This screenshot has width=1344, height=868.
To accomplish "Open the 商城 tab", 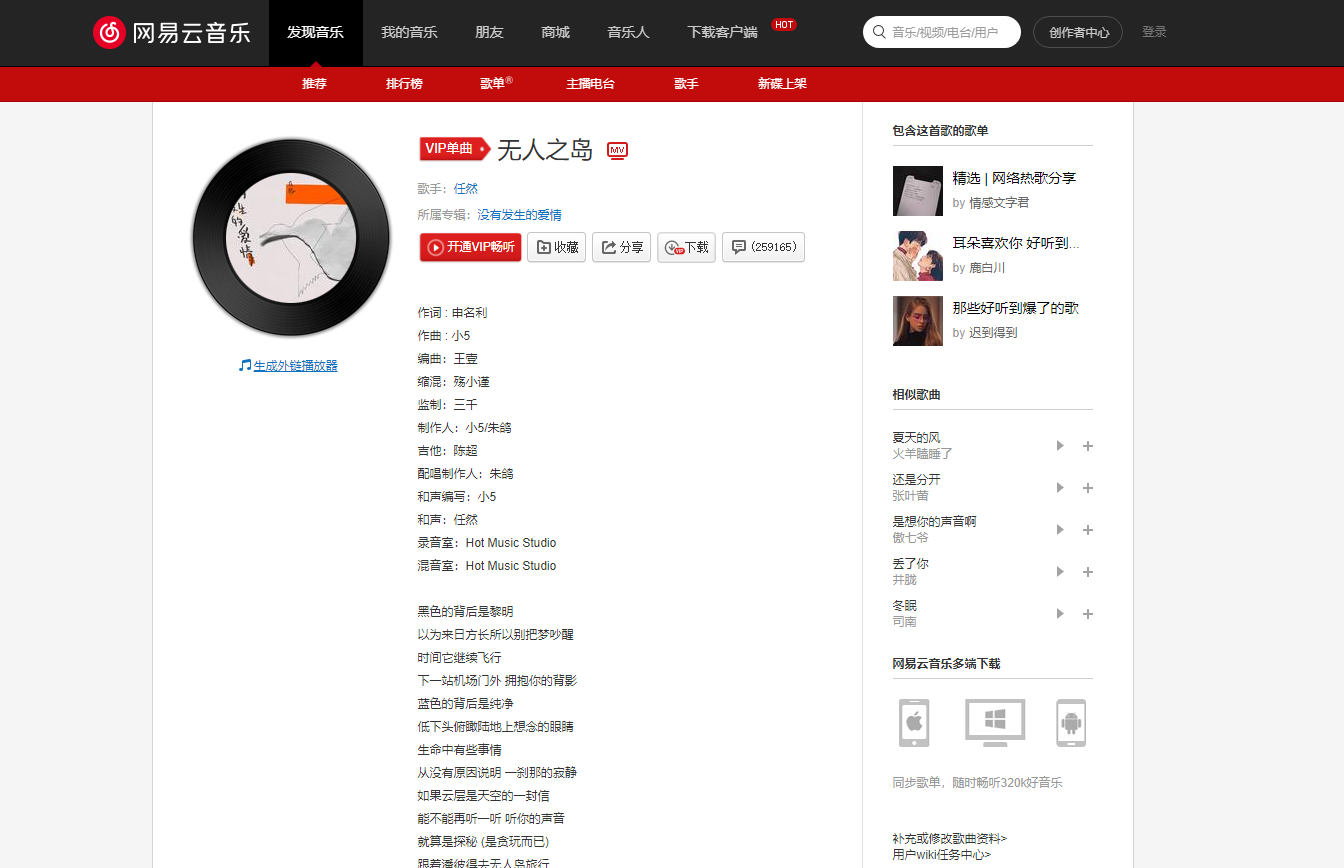I will (x=555, y=33).
